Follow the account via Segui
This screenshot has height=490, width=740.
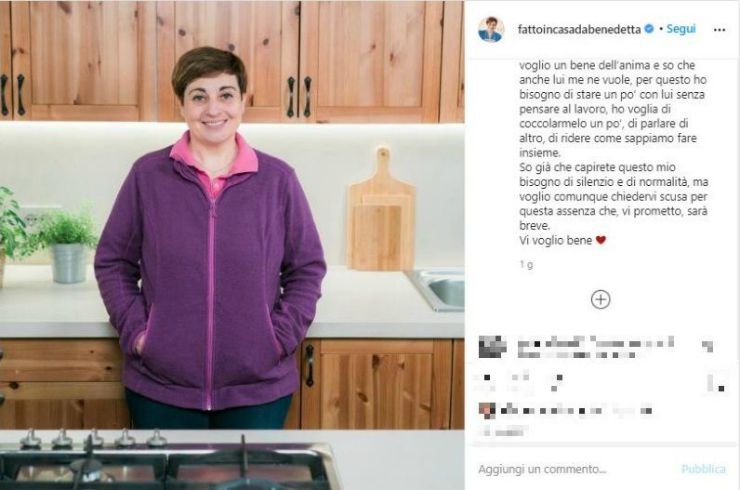coord(681,29)
